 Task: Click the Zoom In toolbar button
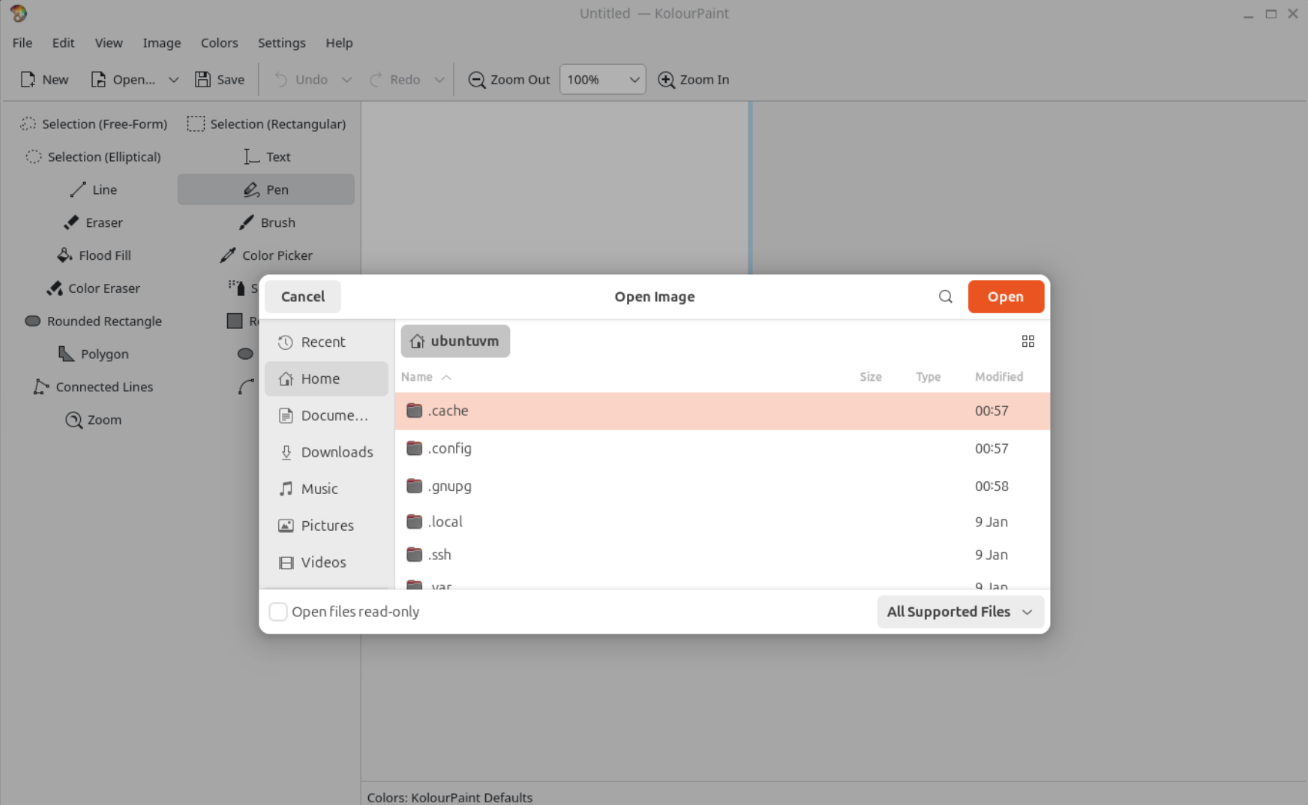coord(694,80)
